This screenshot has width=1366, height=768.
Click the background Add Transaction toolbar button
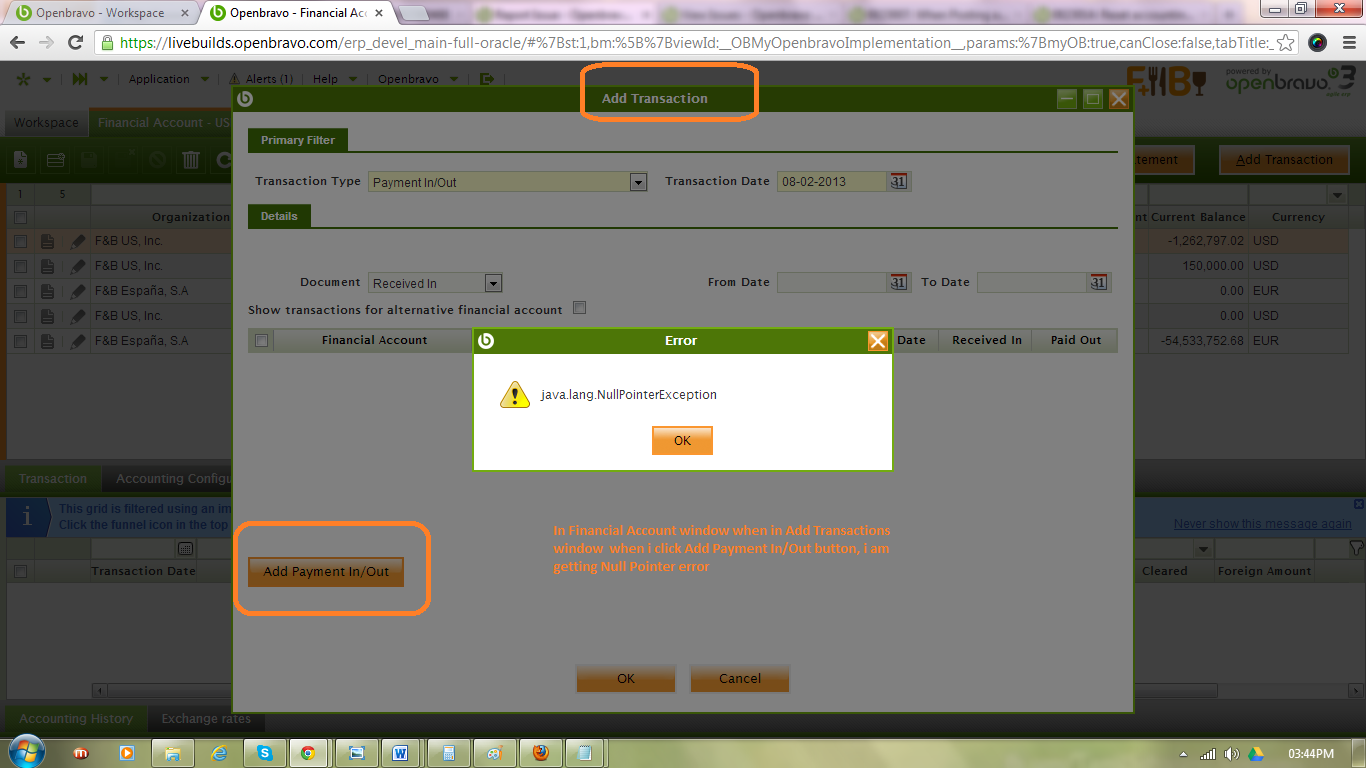(1284, 160)
